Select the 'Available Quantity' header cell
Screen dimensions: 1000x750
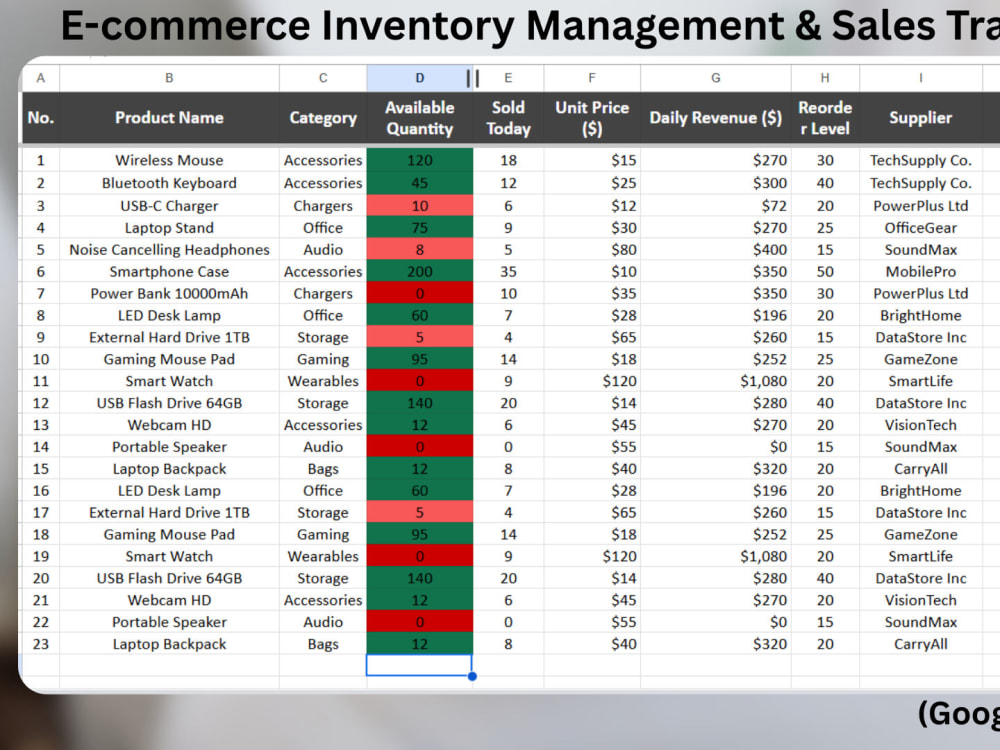[420, 118]
